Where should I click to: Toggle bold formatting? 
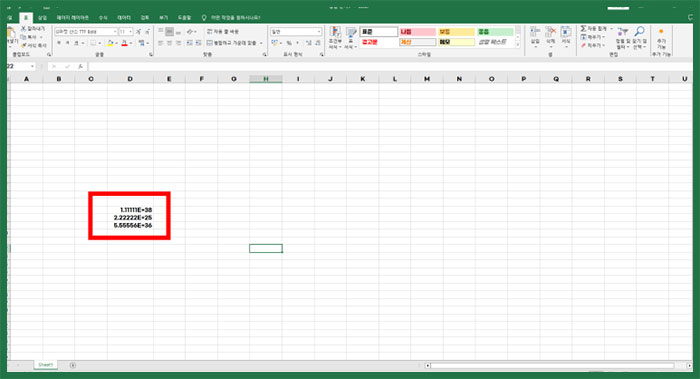59,43
